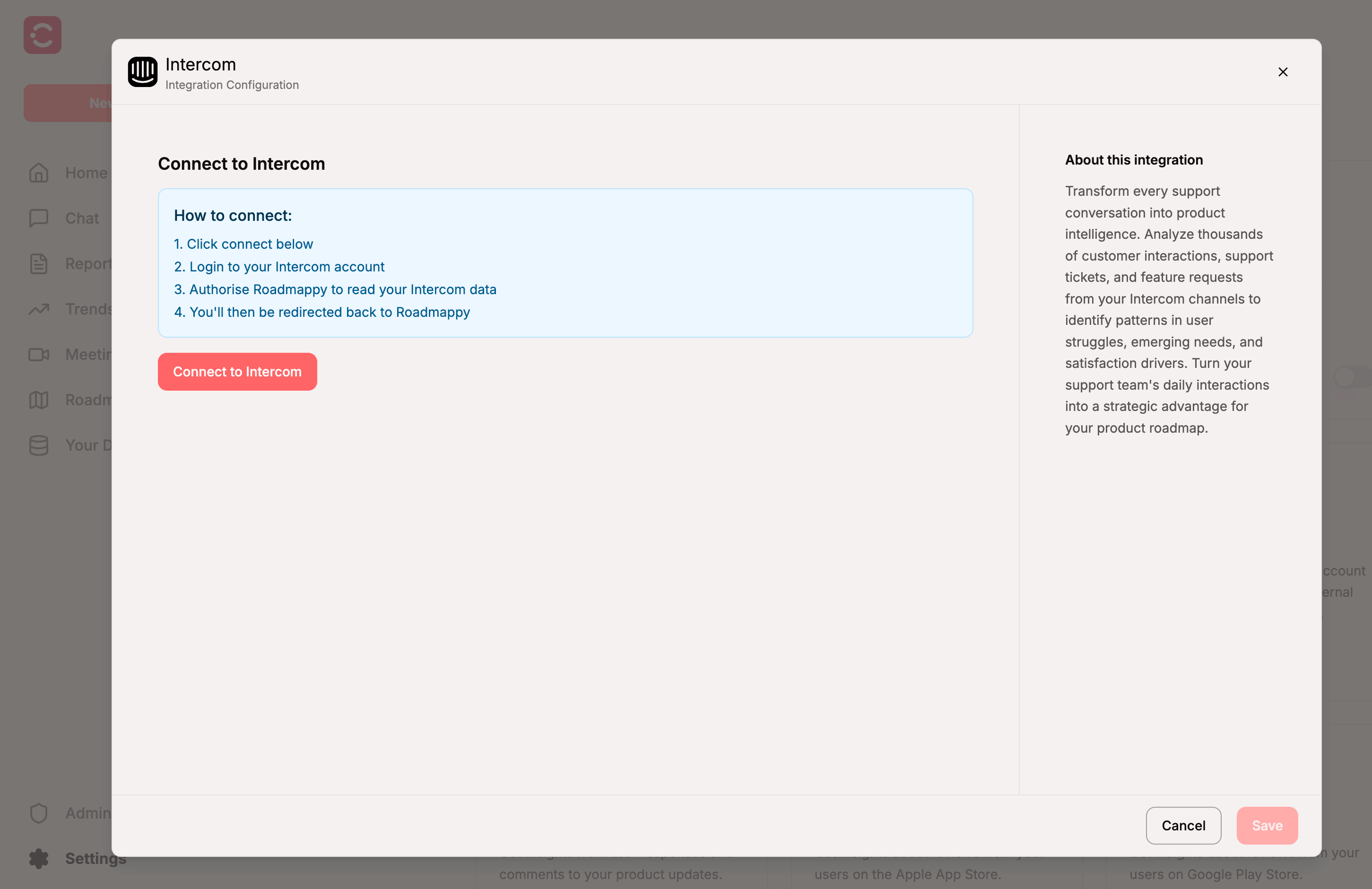
Task: Click 'redirected back to Roadmappy' step
Action: [321, 312]
